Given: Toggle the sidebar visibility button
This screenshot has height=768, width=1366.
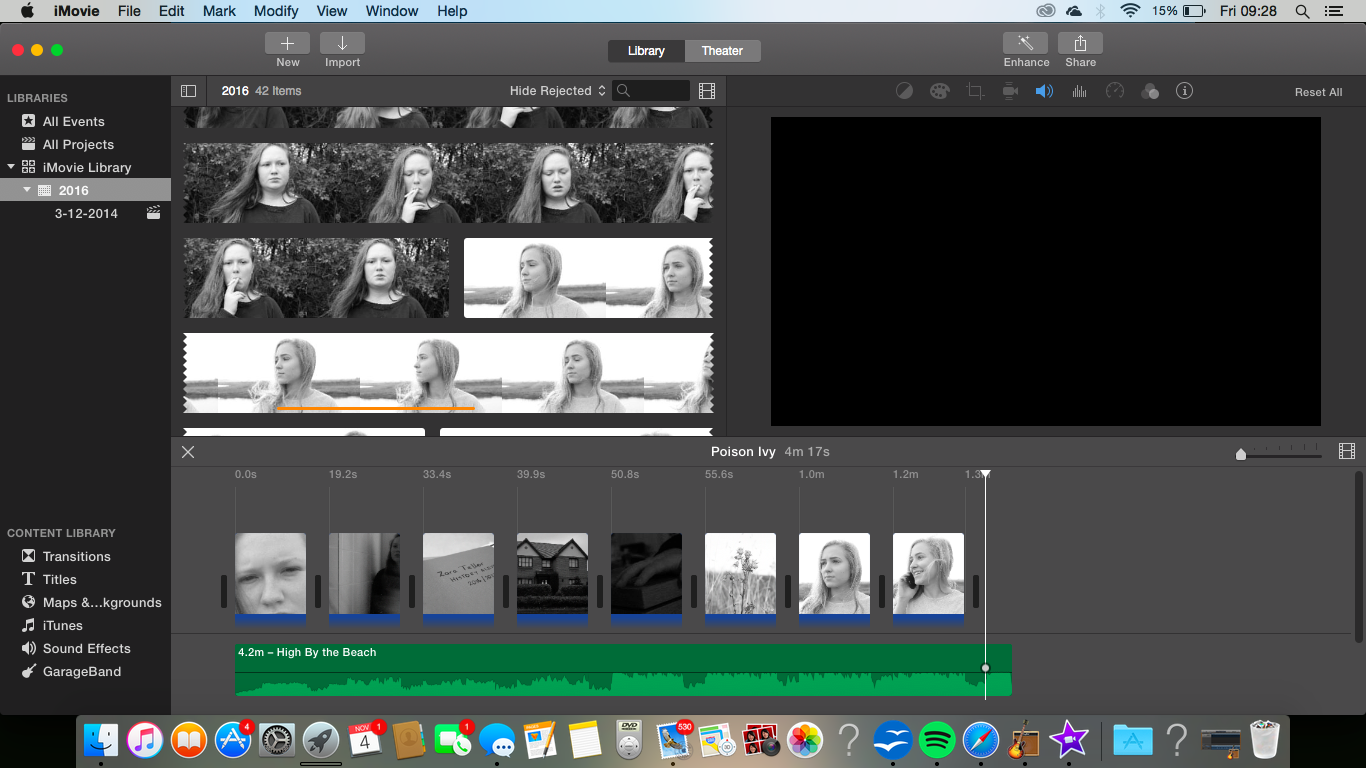Looking at the screenshot, I should coord(188,90).
